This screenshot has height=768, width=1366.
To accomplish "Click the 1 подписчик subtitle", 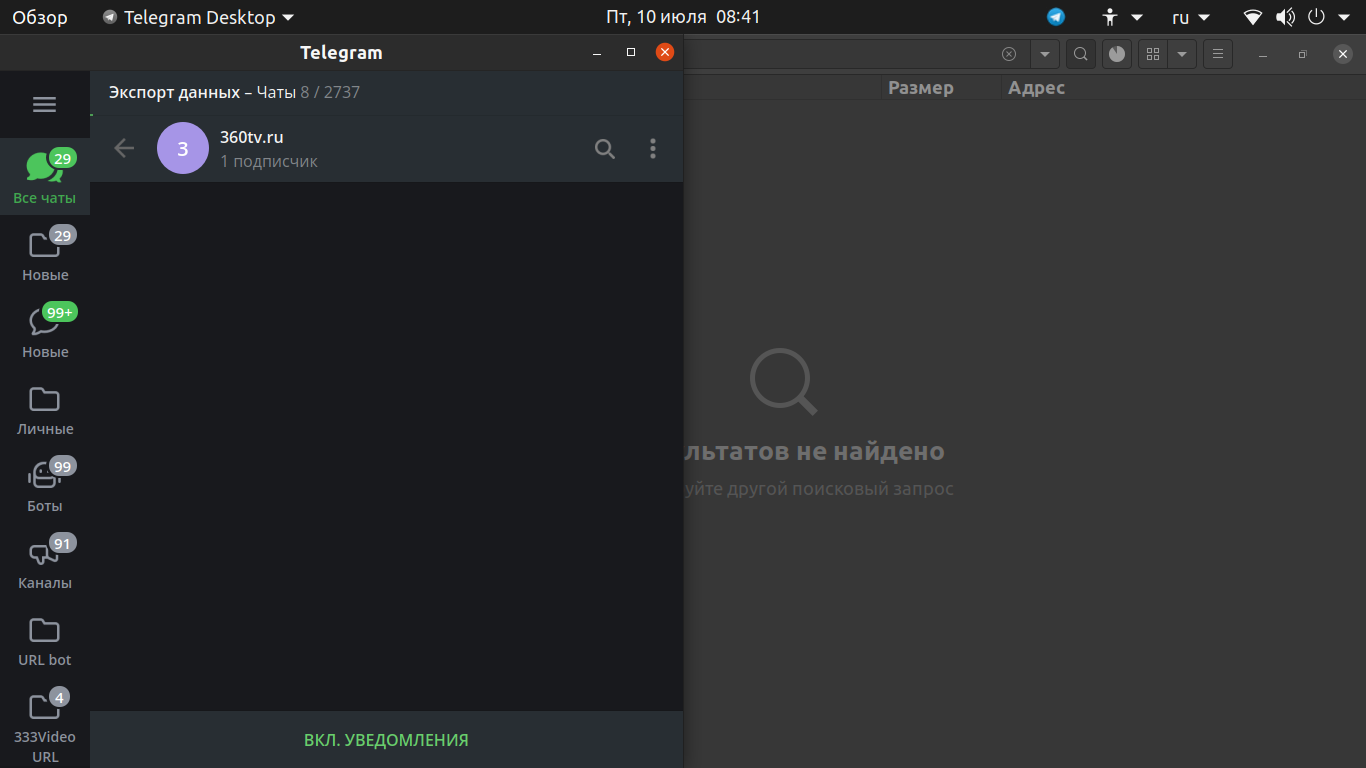I will click(x=269, y=161).
